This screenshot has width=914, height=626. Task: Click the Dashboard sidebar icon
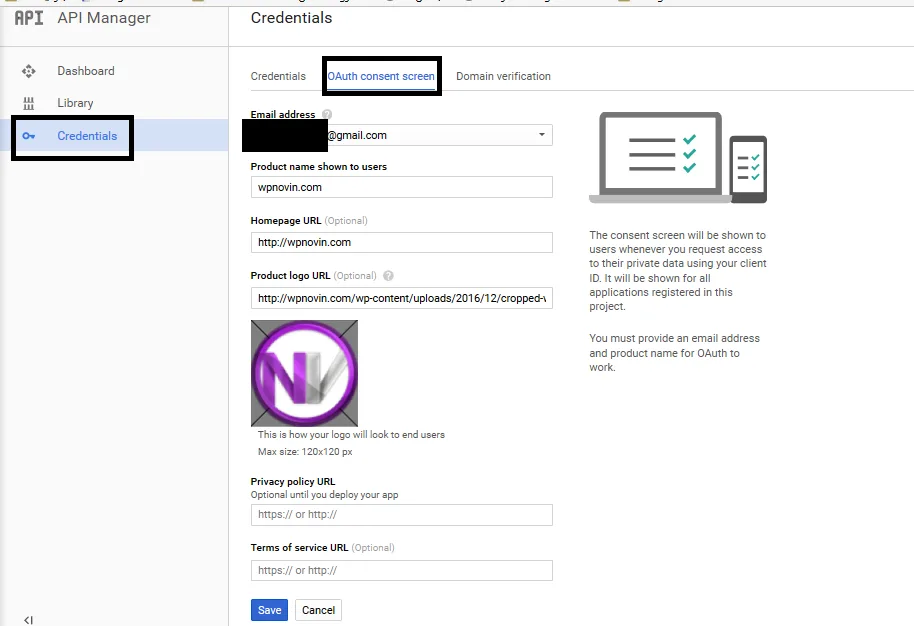click(29, 71)
